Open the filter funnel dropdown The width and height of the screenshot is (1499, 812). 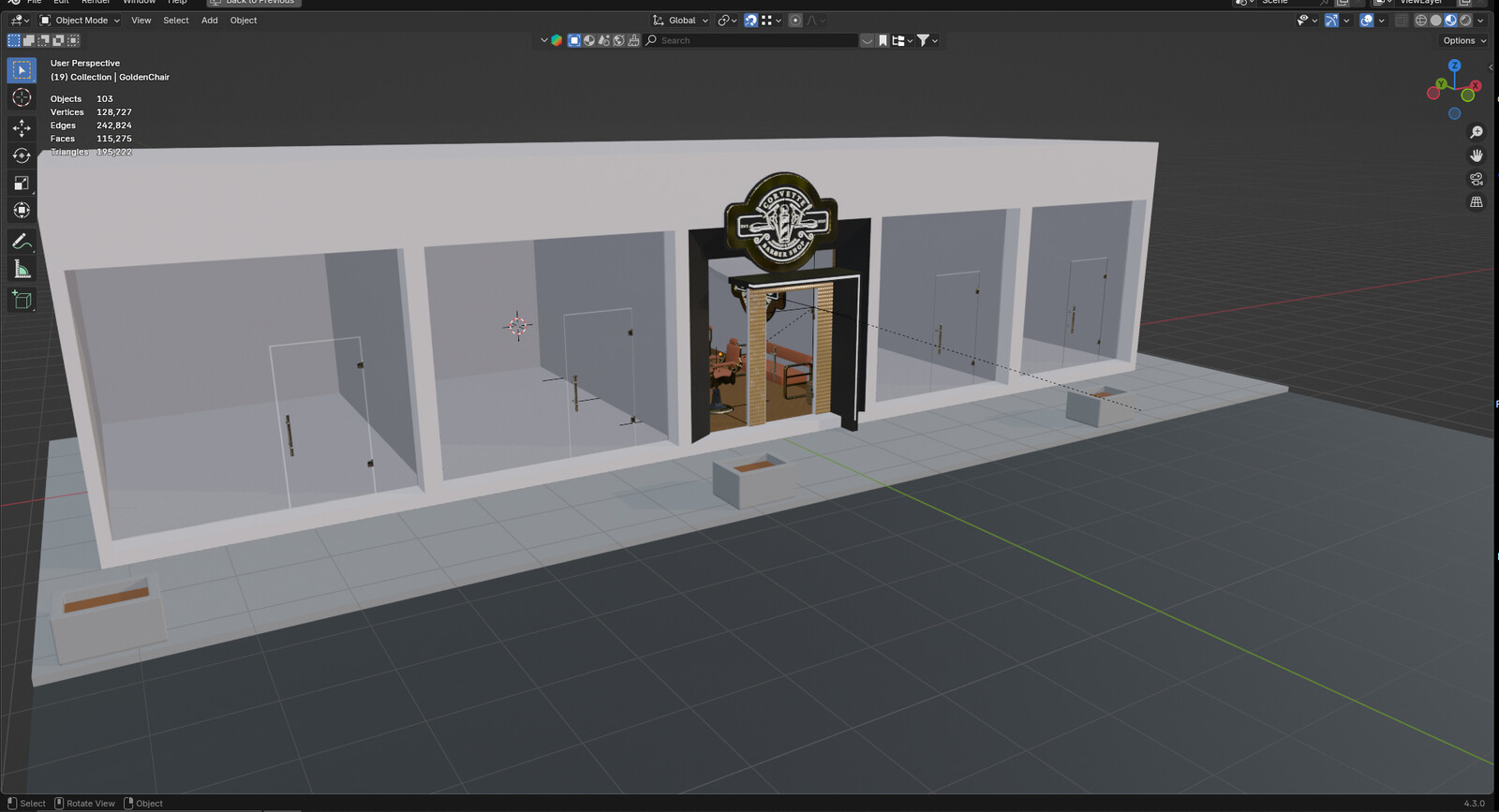928,40
